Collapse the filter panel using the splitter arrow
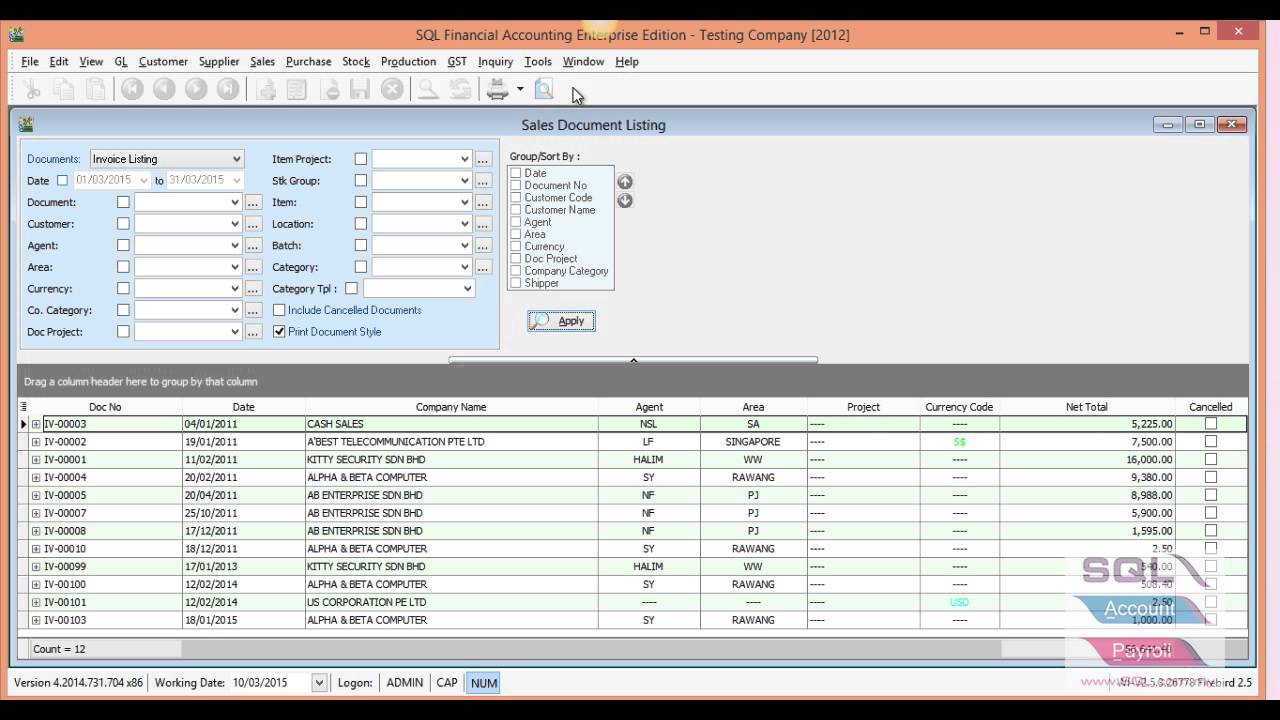This screenshot has width=1280, height=720. [633, 360]
